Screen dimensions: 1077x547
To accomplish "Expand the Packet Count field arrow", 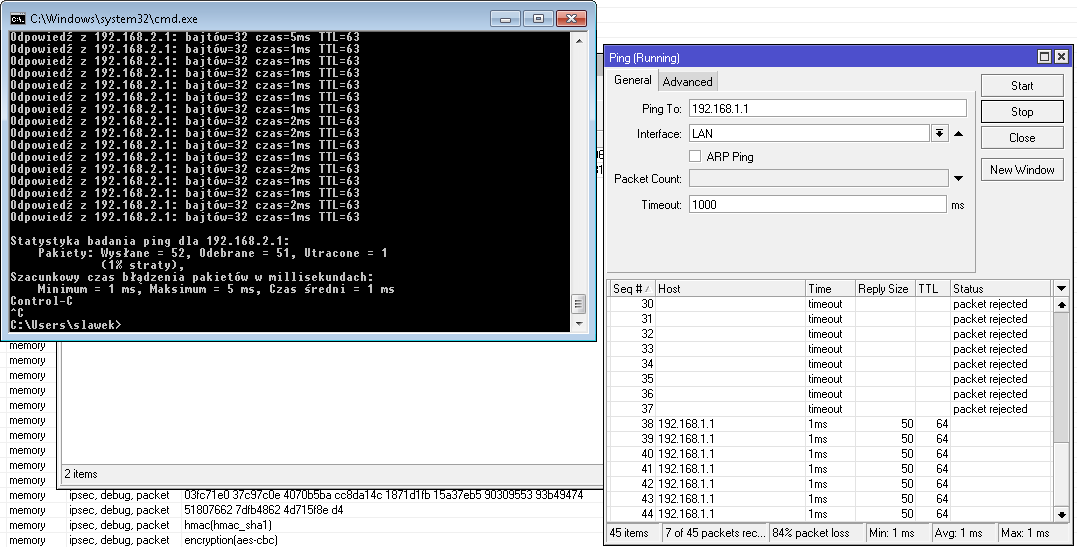I will 958,179.
